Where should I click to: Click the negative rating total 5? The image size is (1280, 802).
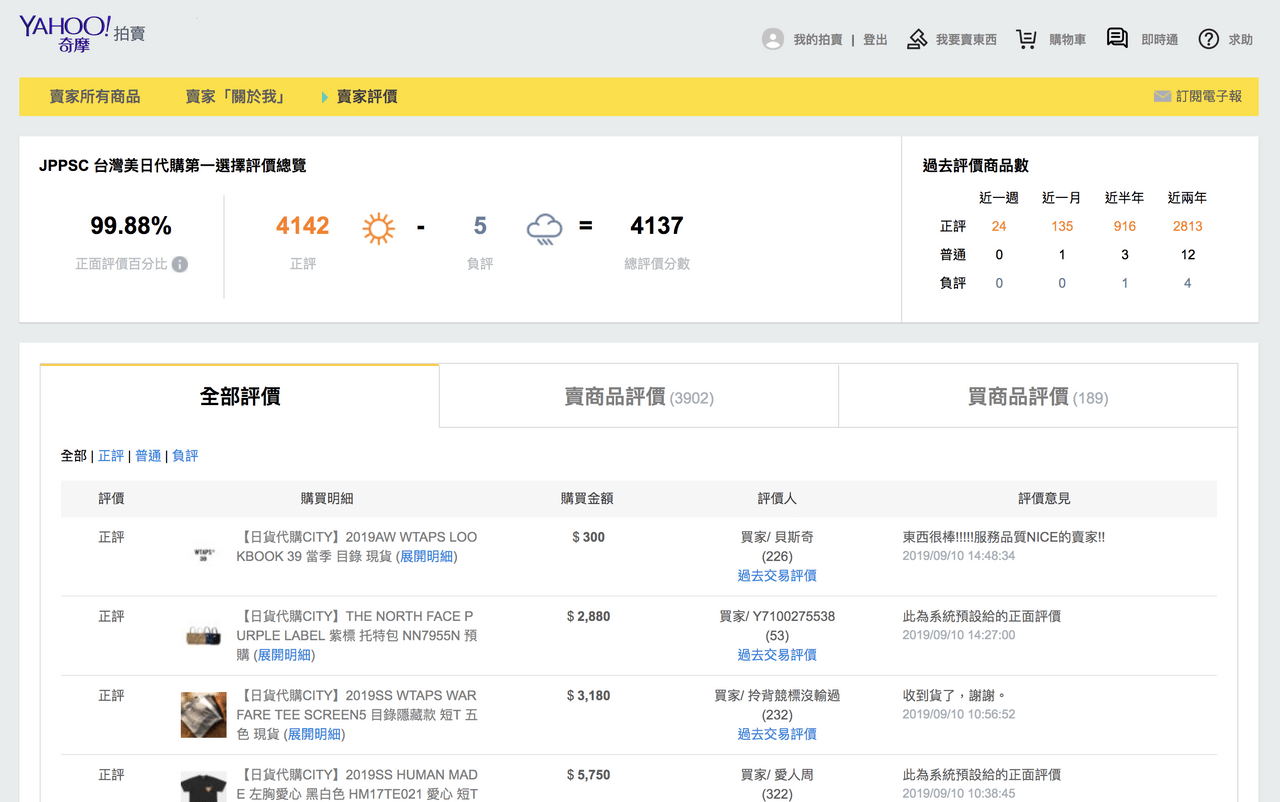(480, 226)
